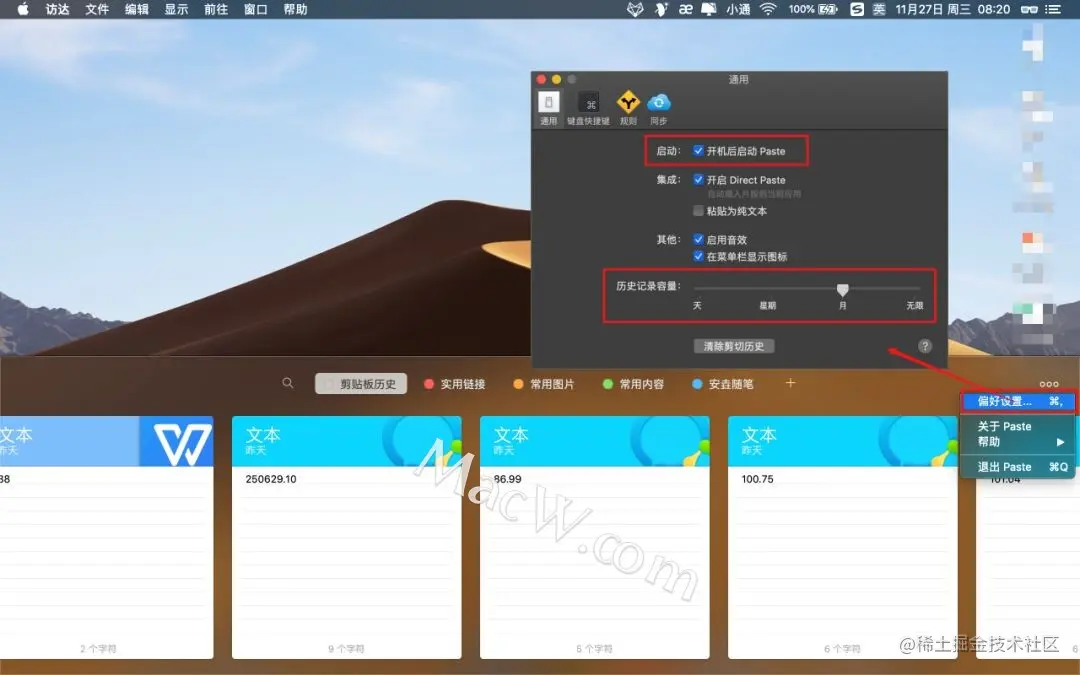
Task: Click the fox-head menu bar icon
Action: point(635,9)
